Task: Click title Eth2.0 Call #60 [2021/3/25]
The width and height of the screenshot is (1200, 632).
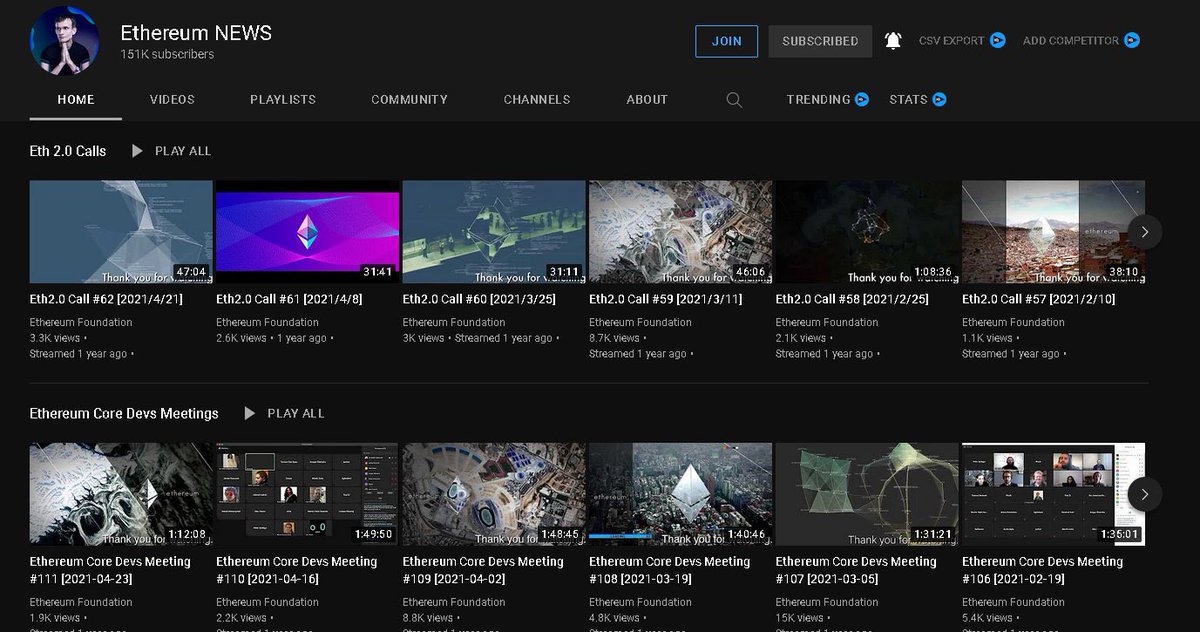Action: click(479, 299)
